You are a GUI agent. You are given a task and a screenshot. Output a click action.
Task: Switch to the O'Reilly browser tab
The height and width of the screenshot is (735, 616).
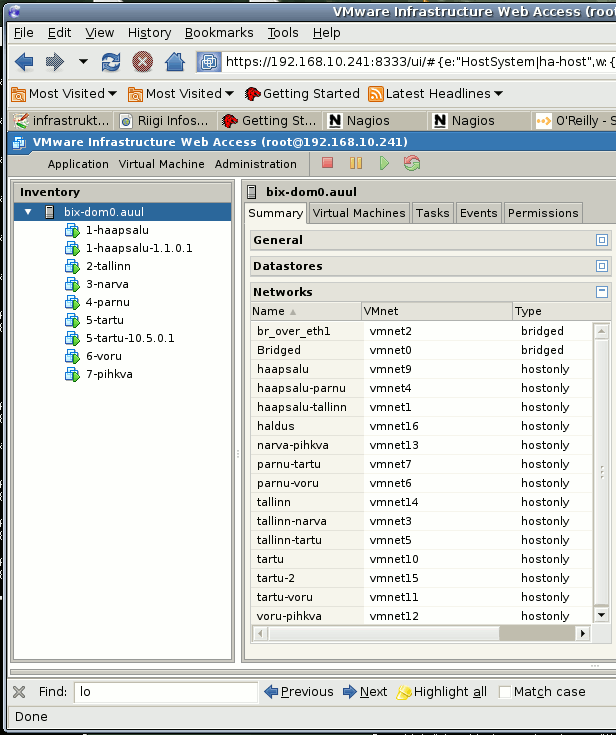click(x=576, y=121)
